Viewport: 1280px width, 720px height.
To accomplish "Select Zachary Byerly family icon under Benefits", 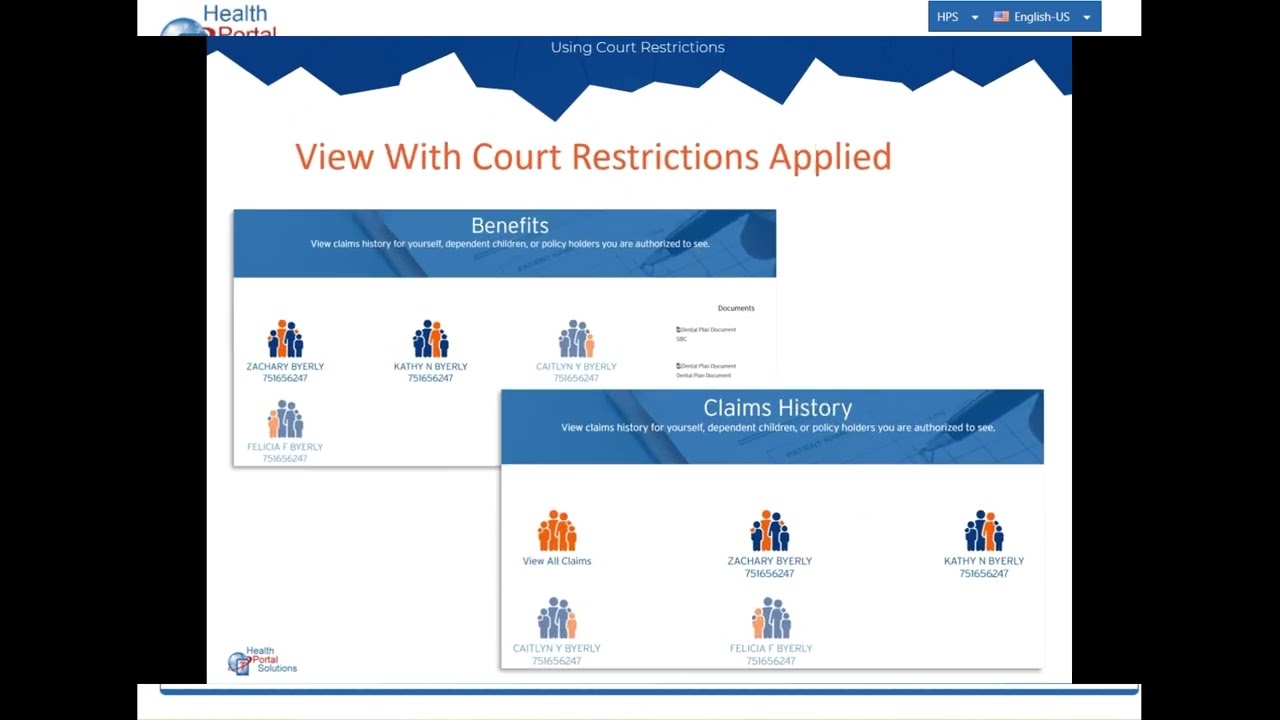I will pos(285,339).
